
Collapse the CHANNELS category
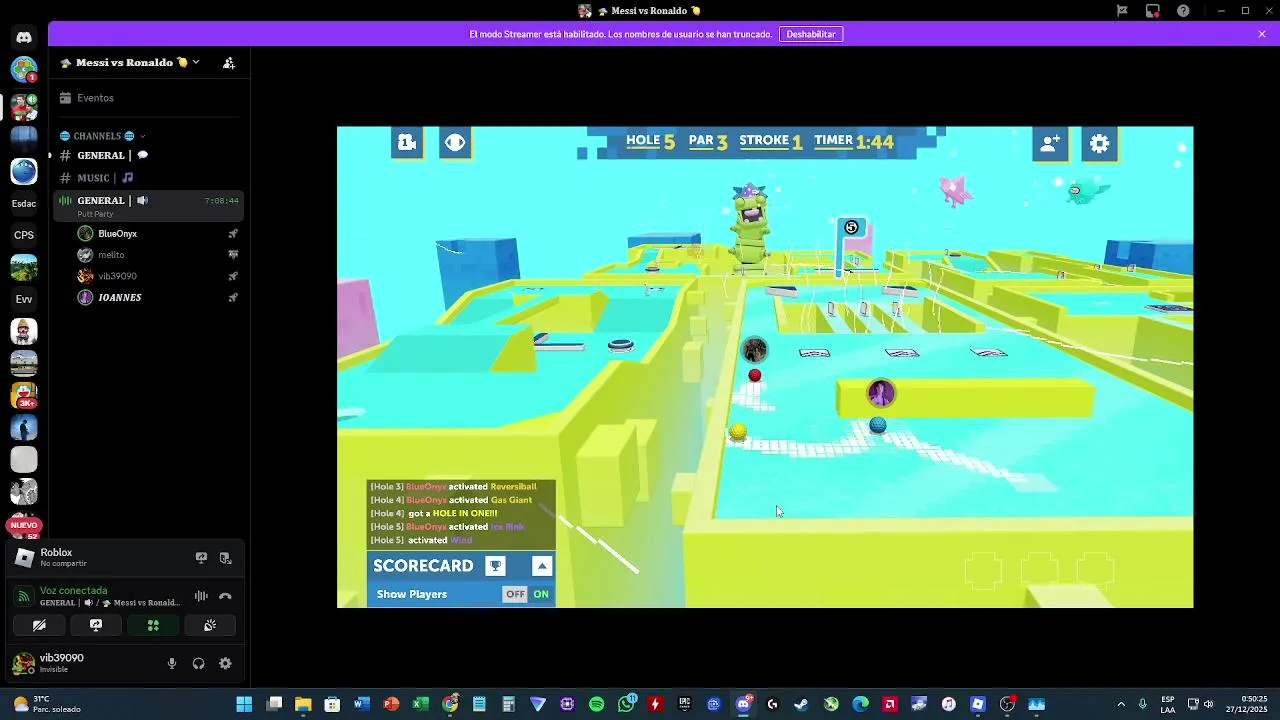click(103, 136)
